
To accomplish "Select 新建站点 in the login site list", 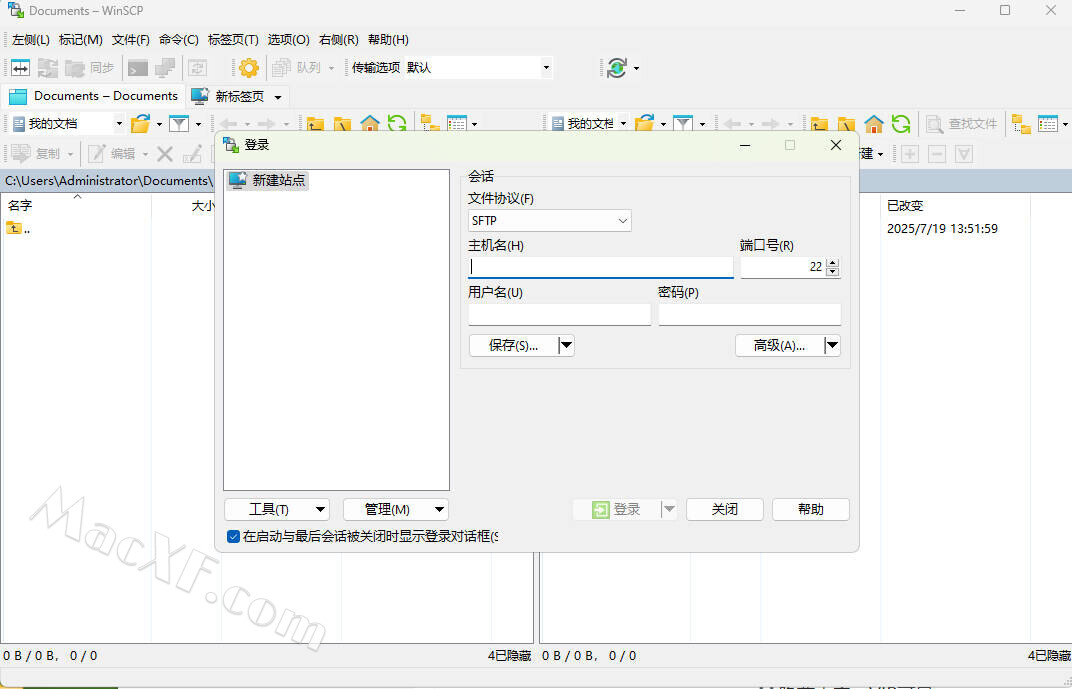I will 267,180.
